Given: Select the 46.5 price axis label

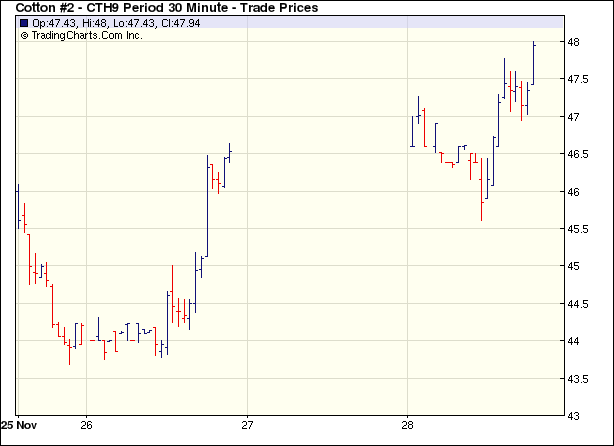Looking at the screenshot, I should pos(579,155).
